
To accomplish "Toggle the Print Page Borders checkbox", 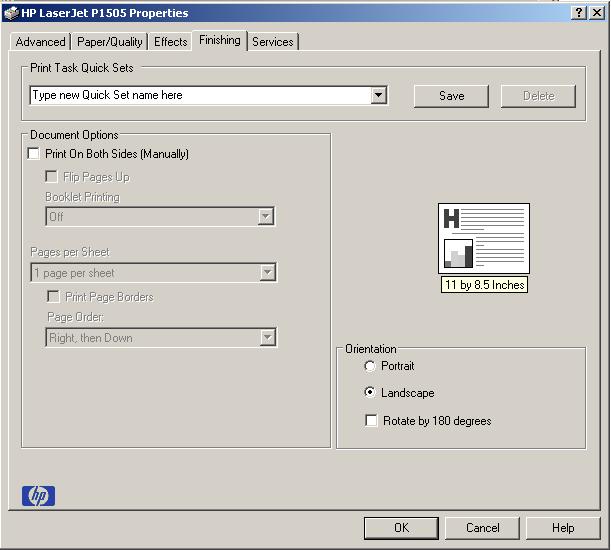I will coord(53,297).
